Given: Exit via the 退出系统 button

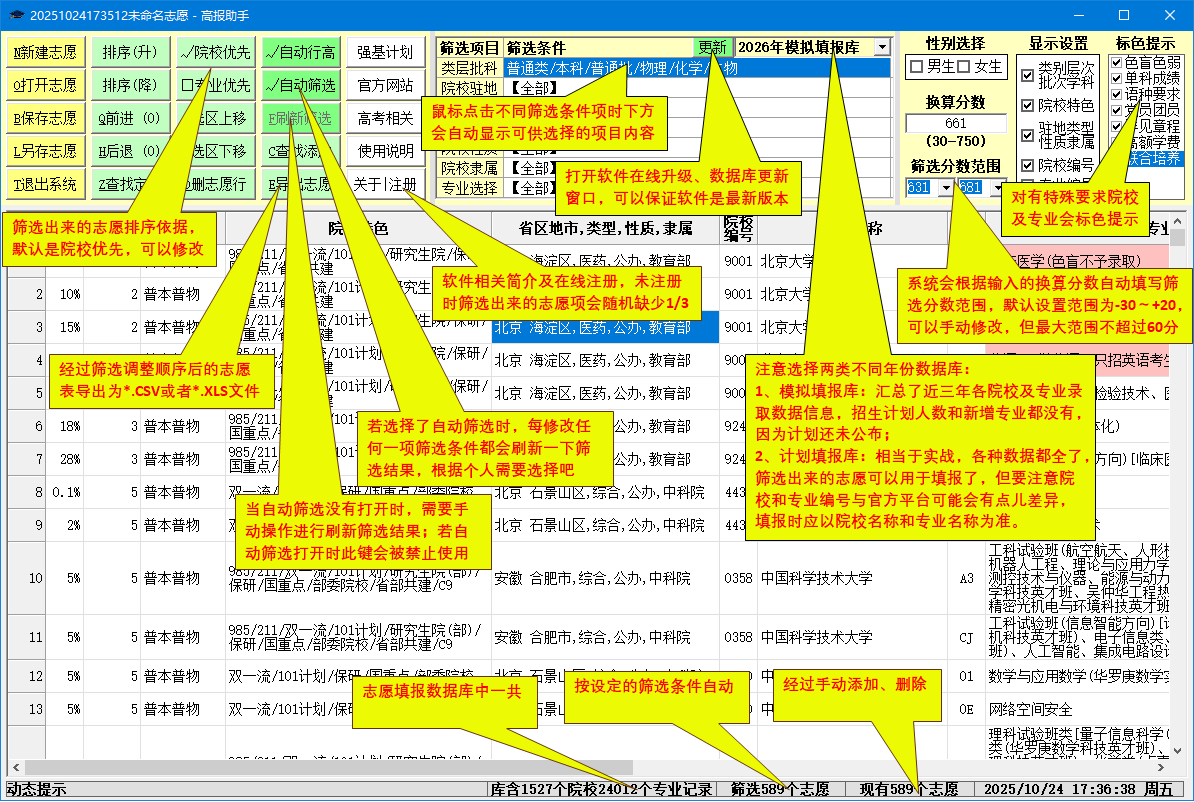Looking at the screenshot, I should [45, 184].
